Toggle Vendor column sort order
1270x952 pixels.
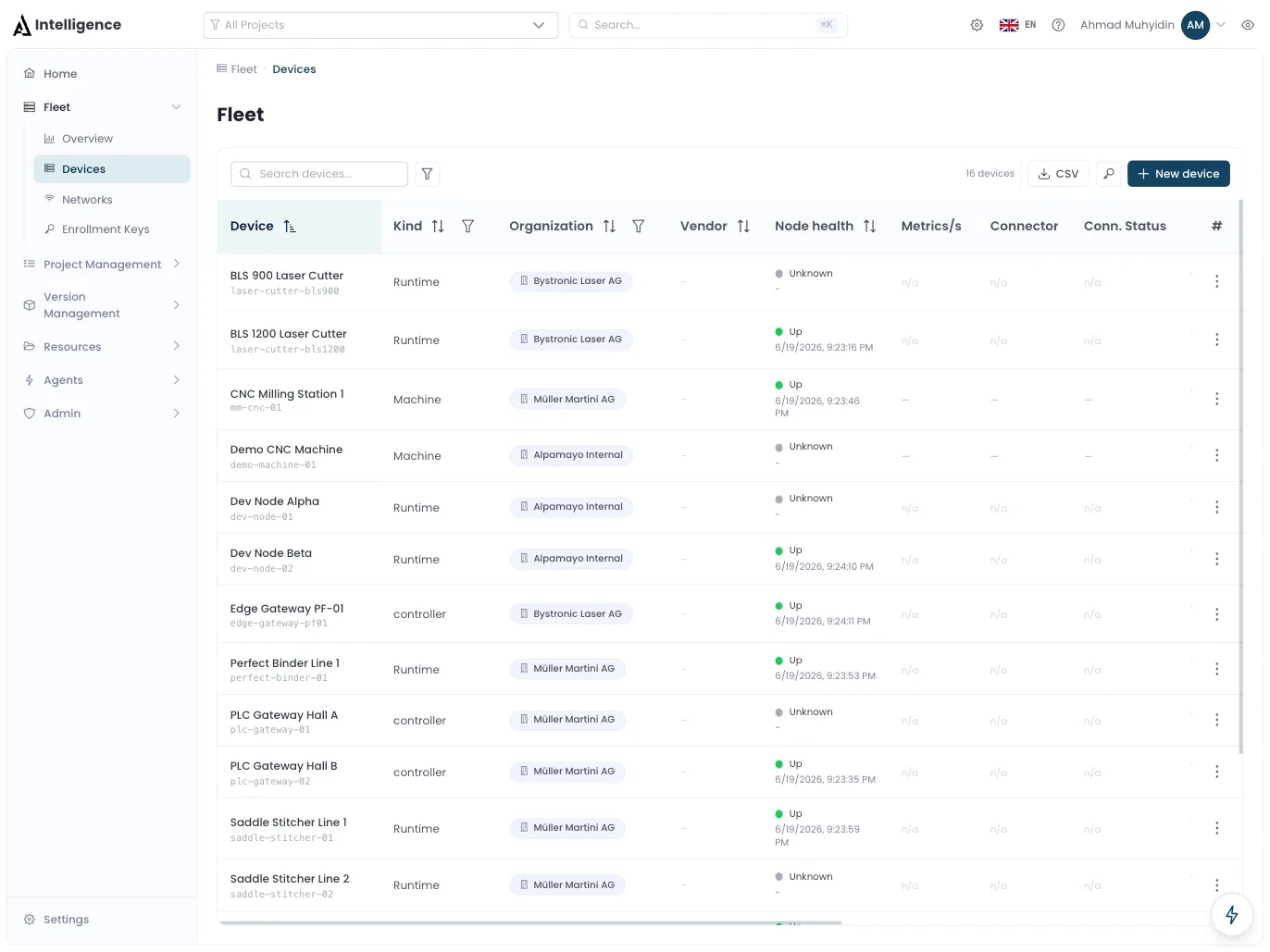point(743,226)
